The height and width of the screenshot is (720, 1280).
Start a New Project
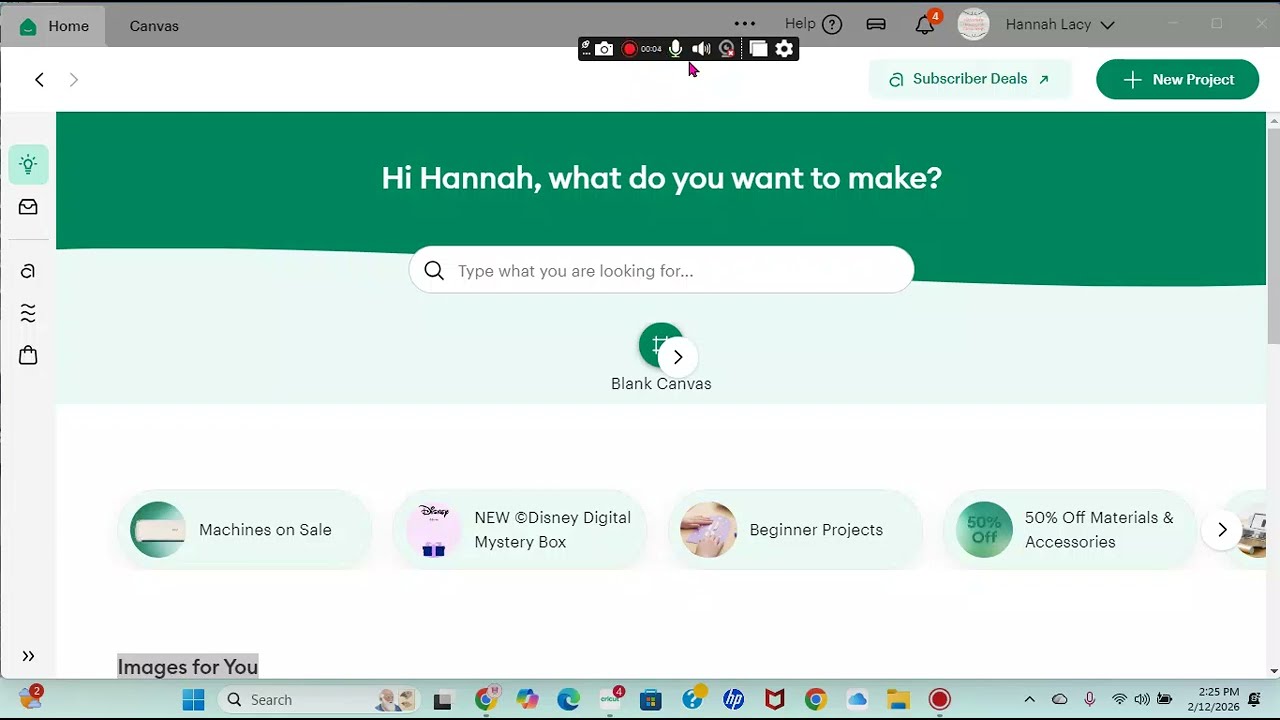(1177, 79)
